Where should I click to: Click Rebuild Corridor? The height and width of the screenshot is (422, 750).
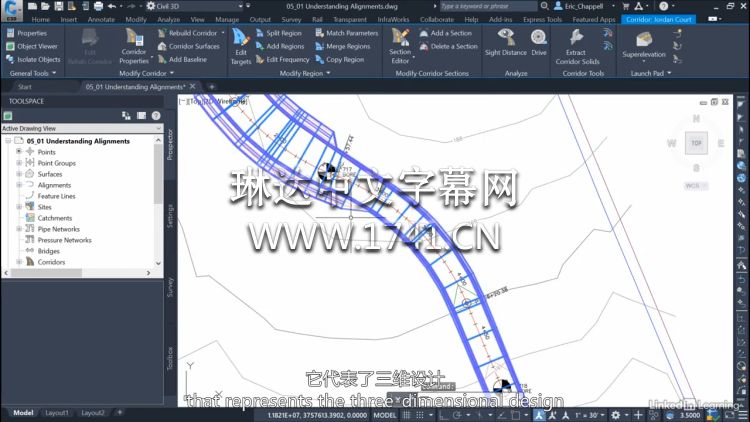pos(188,33)
